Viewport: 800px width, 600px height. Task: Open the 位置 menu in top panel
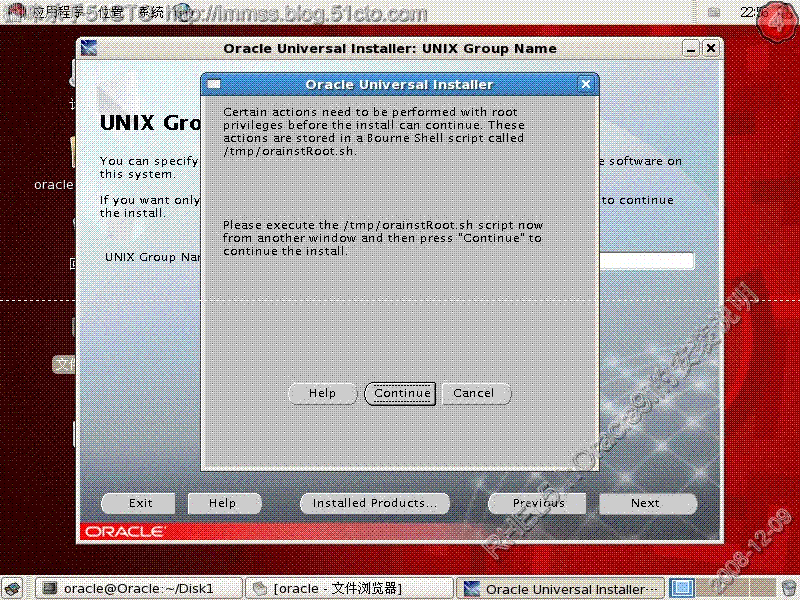(x=110, y=12)
